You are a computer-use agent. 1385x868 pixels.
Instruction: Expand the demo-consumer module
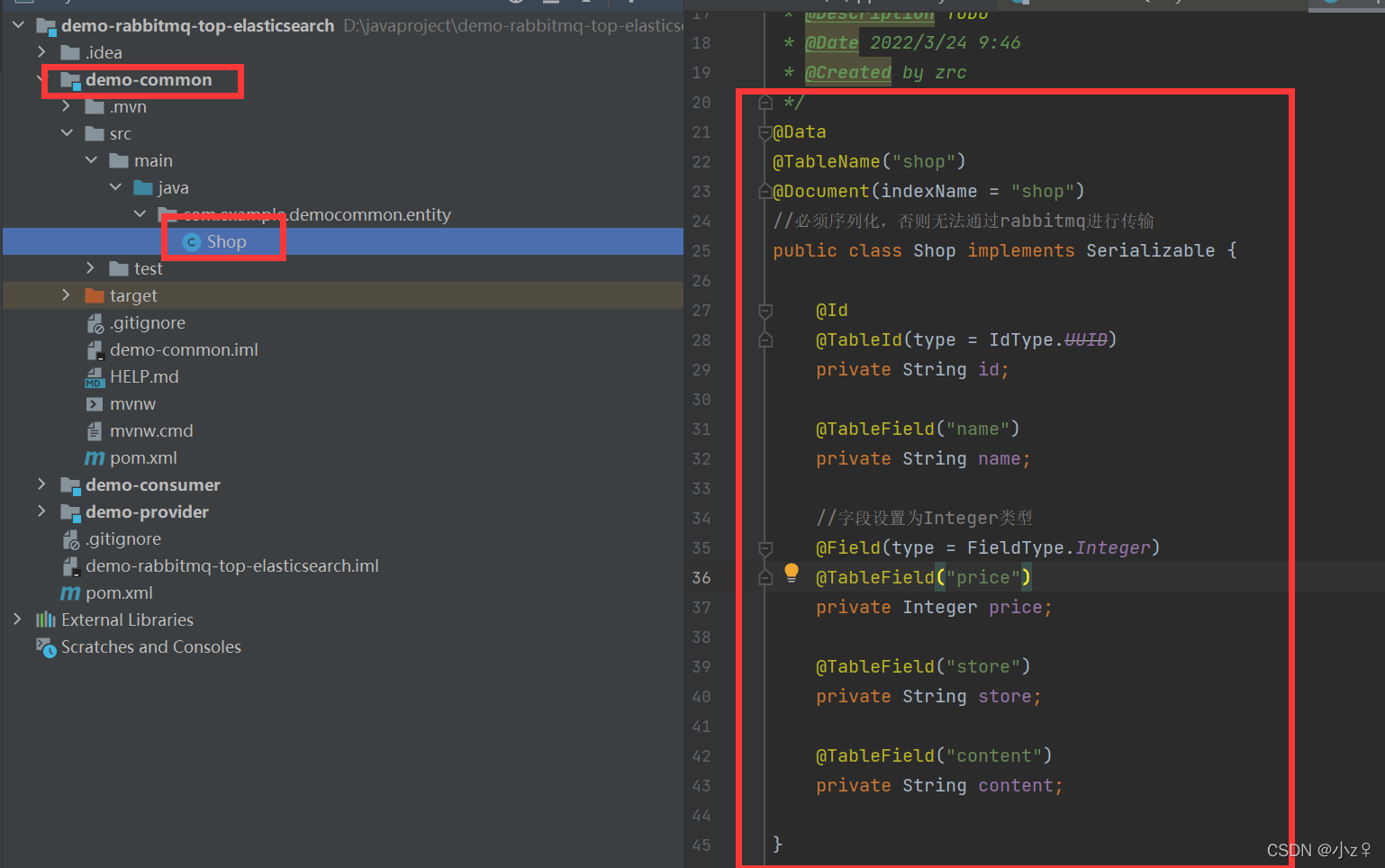(41, 484)
